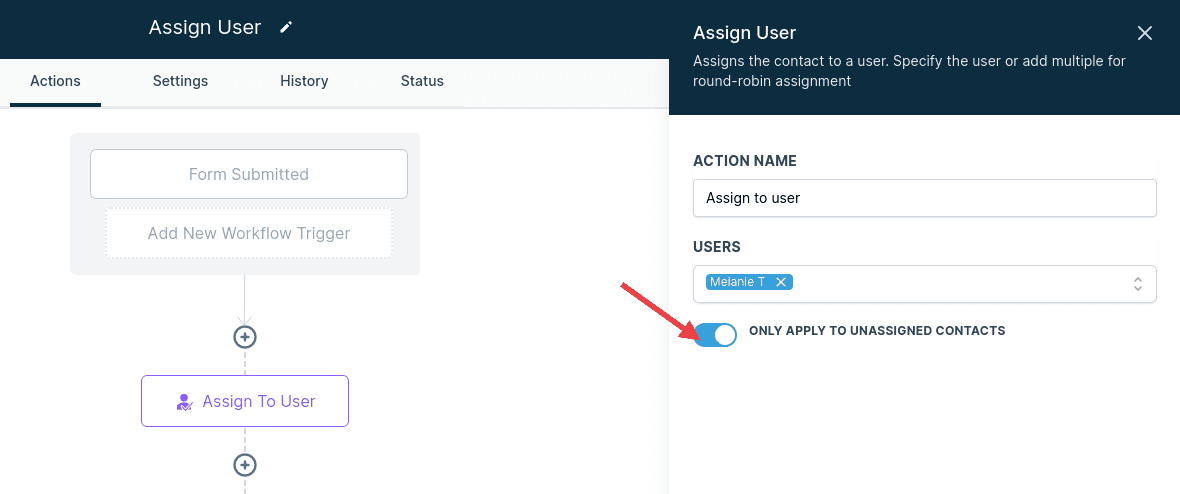
Task: Click Add New Workflow Trigger
Action: tap(248, 233)
